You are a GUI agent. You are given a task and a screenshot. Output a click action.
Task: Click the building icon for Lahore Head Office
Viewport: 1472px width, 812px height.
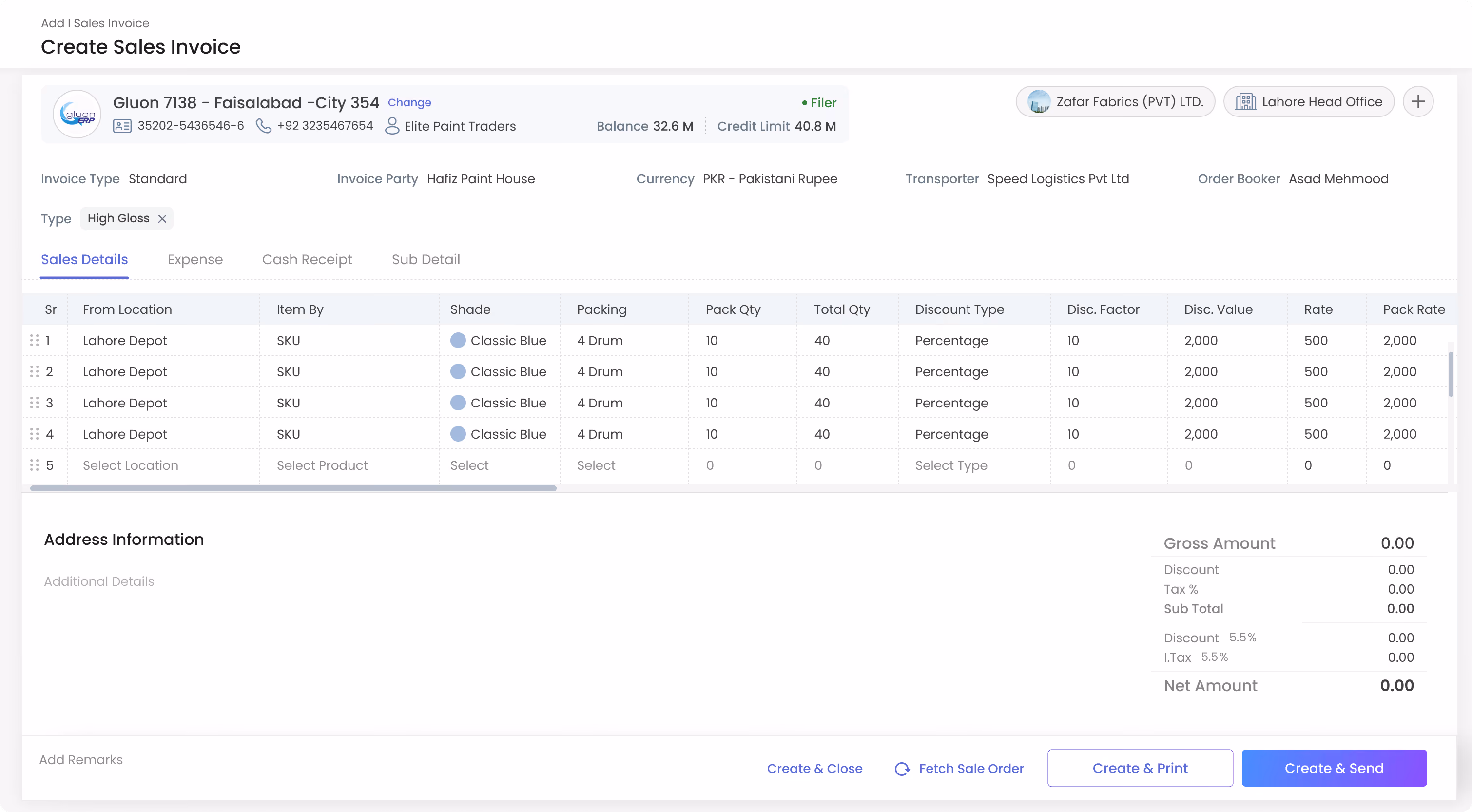(x=1246, y=102)
